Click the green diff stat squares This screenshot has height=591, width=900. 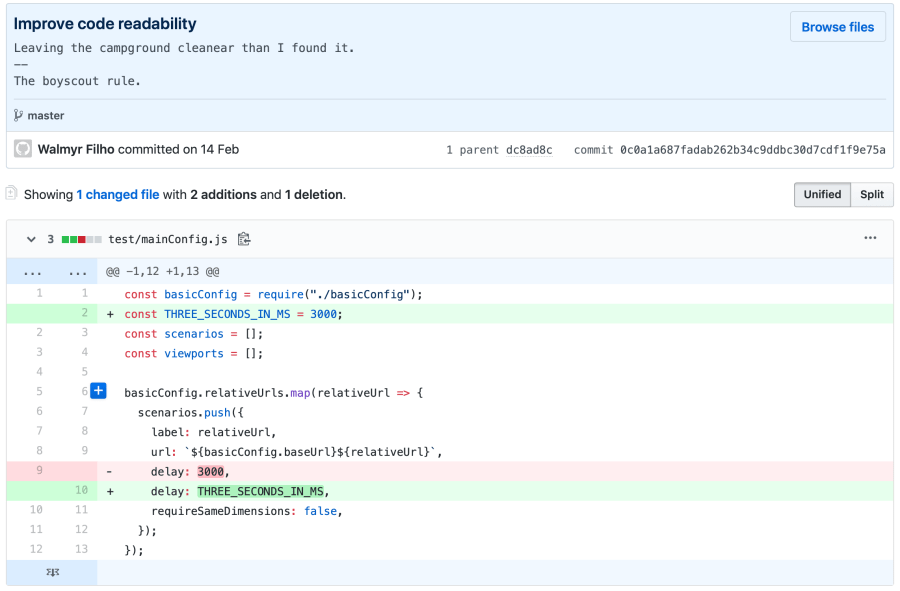pos(68,239)
